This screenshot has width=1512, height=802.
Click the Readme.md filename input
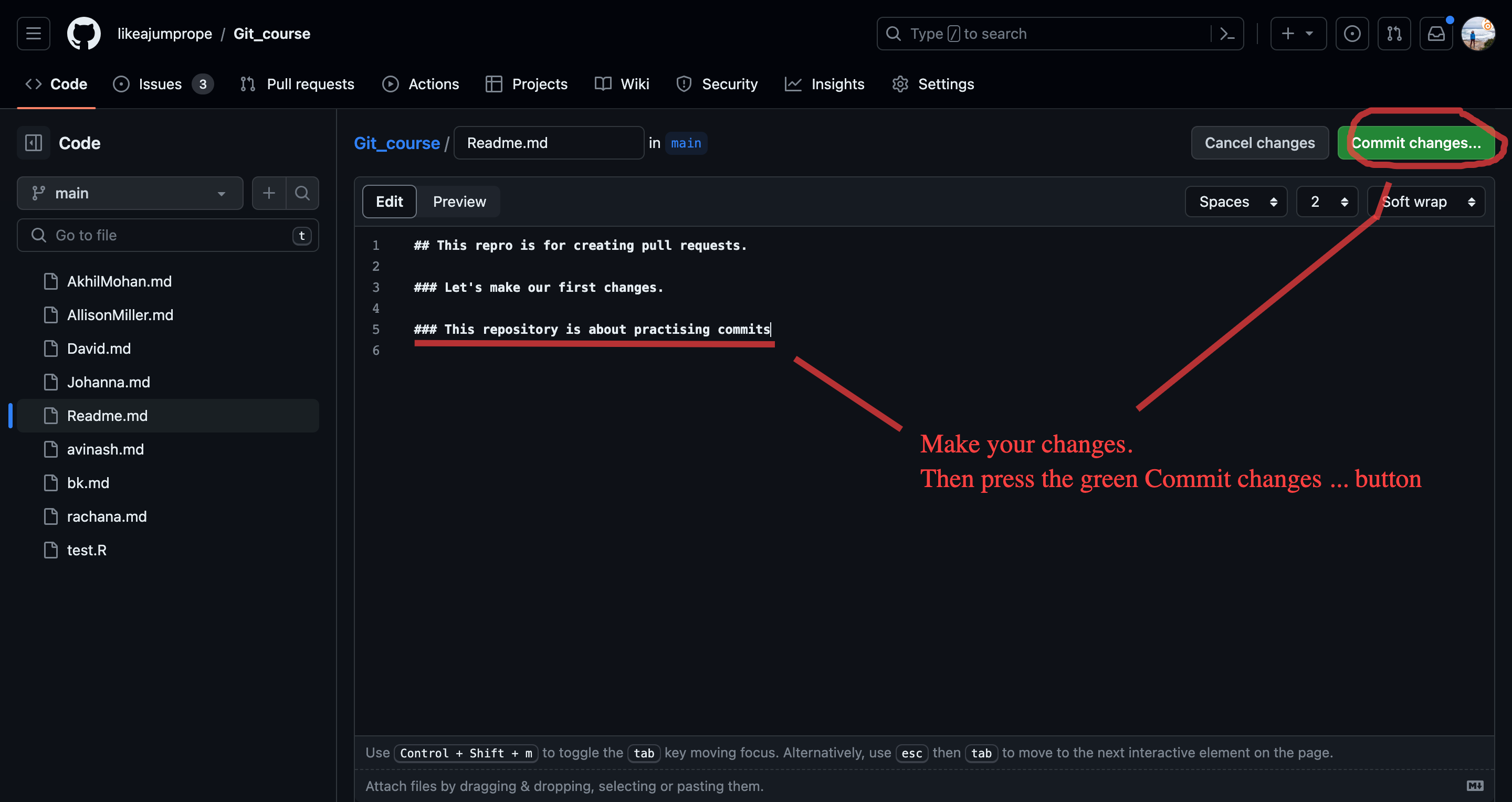coord(548,142)
